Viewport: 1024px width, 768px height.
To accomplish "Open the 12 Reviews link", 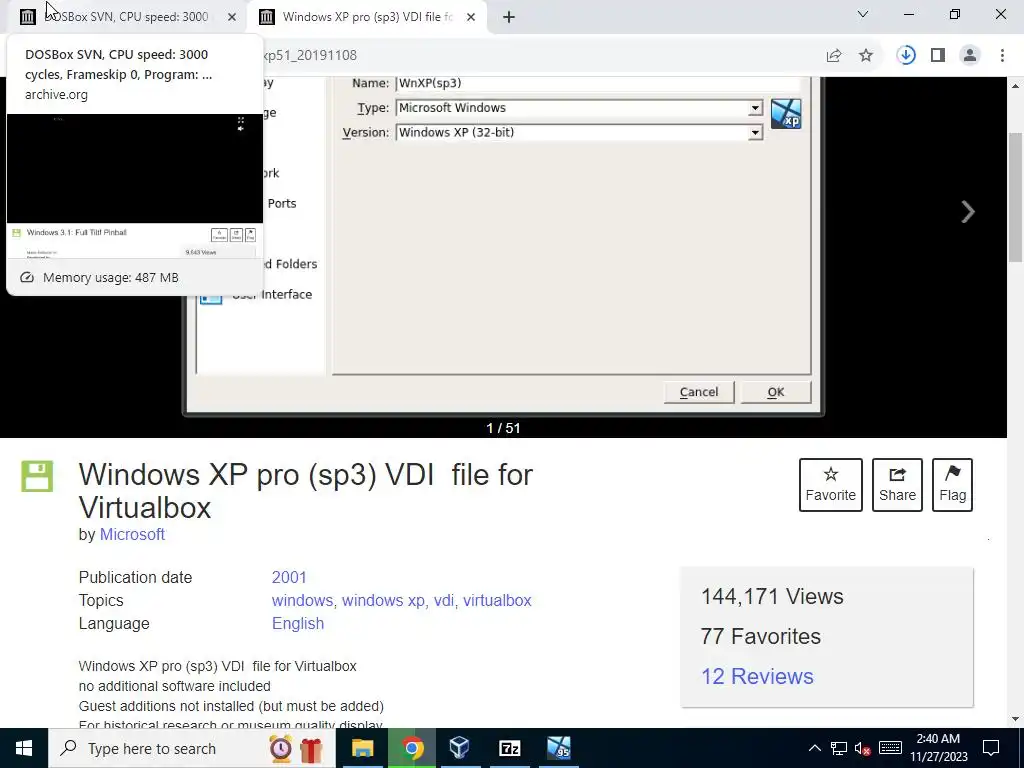I will 757,676.
